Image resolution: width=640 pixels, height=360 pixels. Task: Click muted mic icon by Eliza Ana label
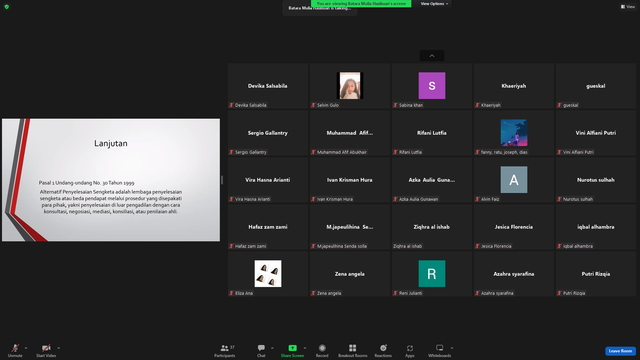pos(231,293)
